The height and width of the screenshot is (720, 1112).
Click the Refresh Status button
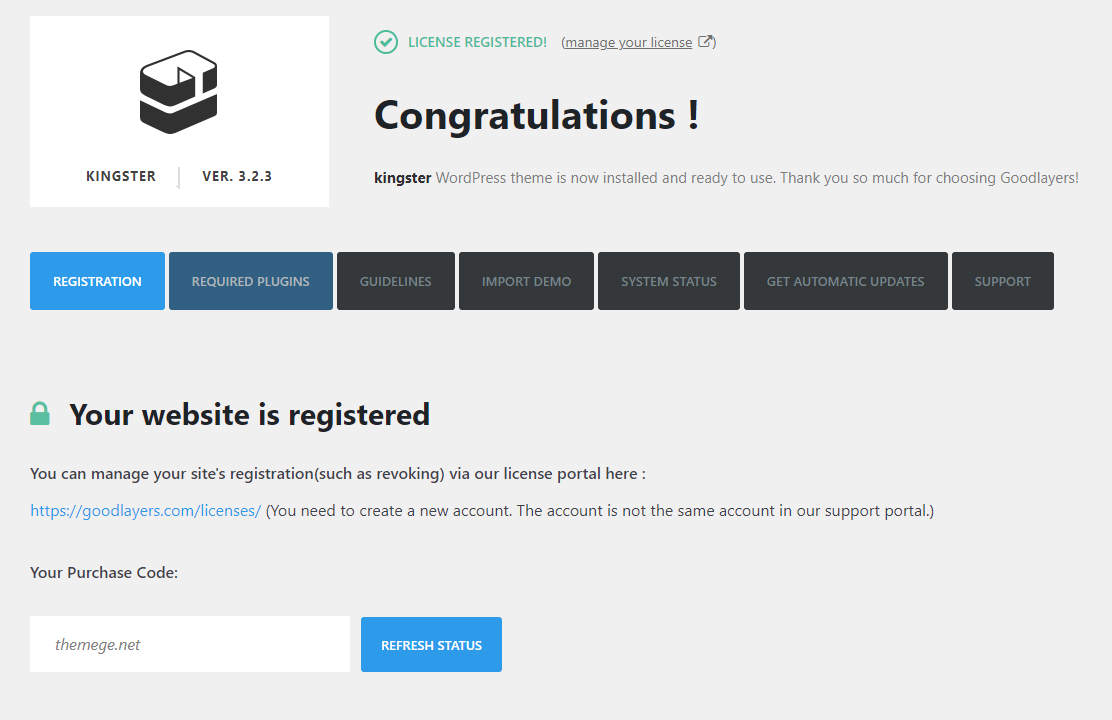(431, 644)
